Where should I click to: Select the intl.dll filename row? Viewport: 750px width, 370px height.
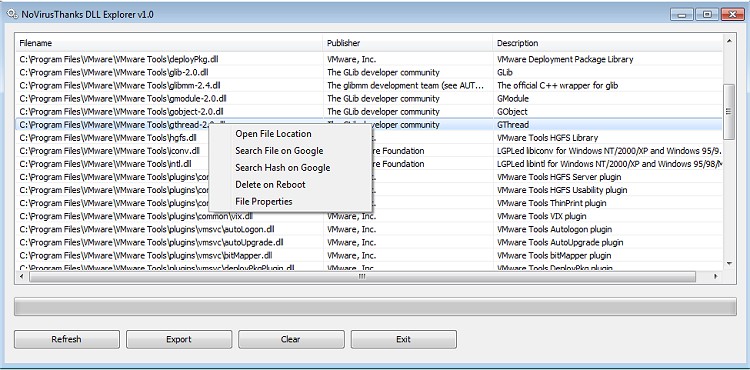pos(105,164)
